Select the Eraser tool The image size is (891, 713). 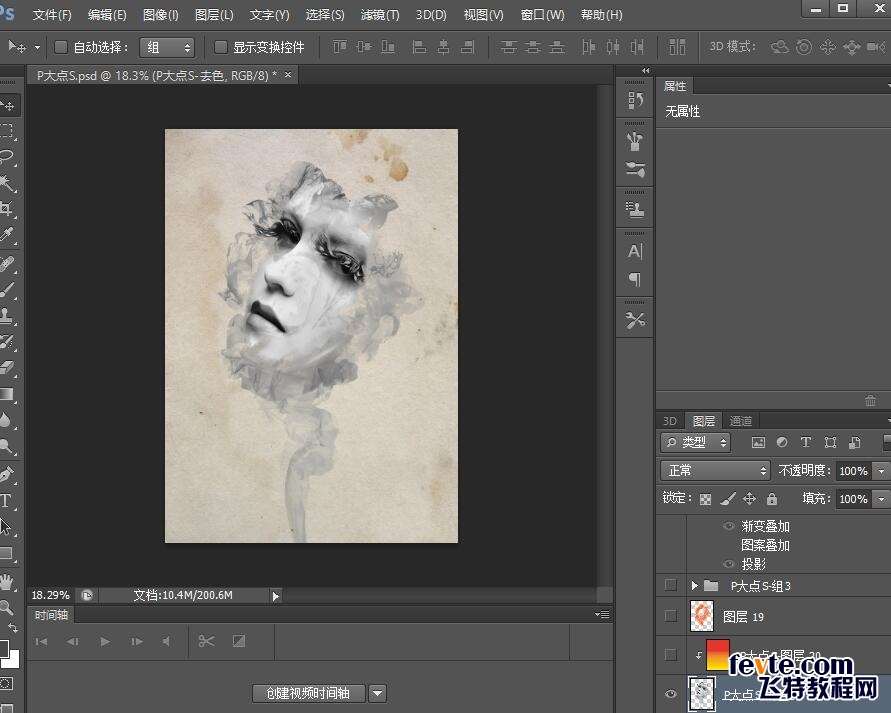click(x=7, y=368)
